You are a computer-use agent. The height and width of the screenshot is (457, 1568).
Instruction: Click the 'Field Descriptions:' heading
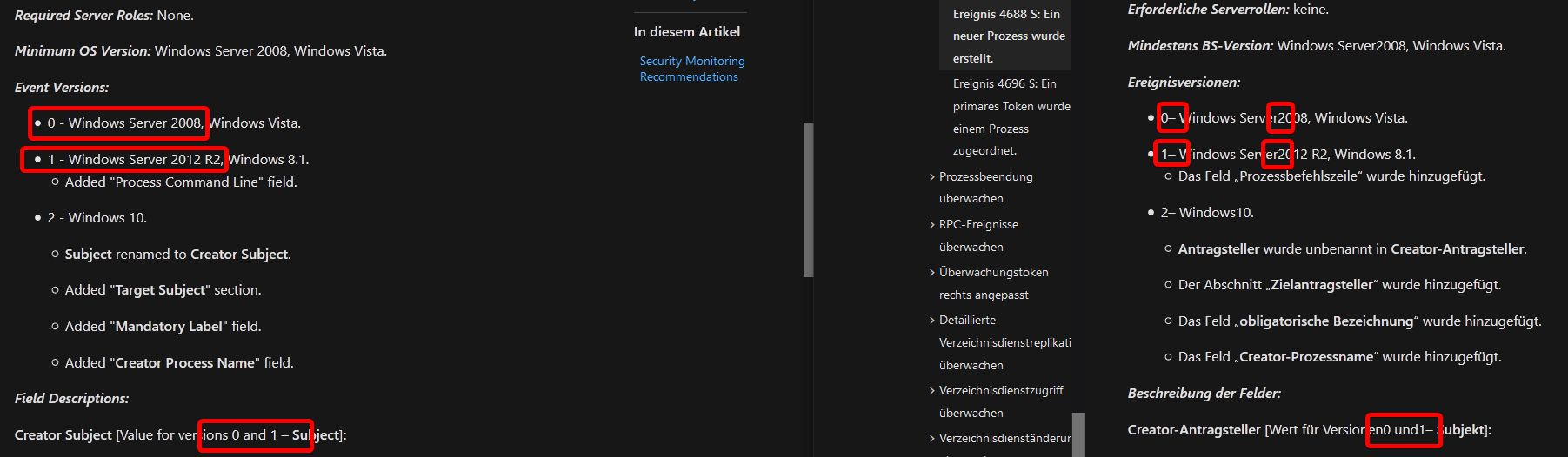point(72,399)
